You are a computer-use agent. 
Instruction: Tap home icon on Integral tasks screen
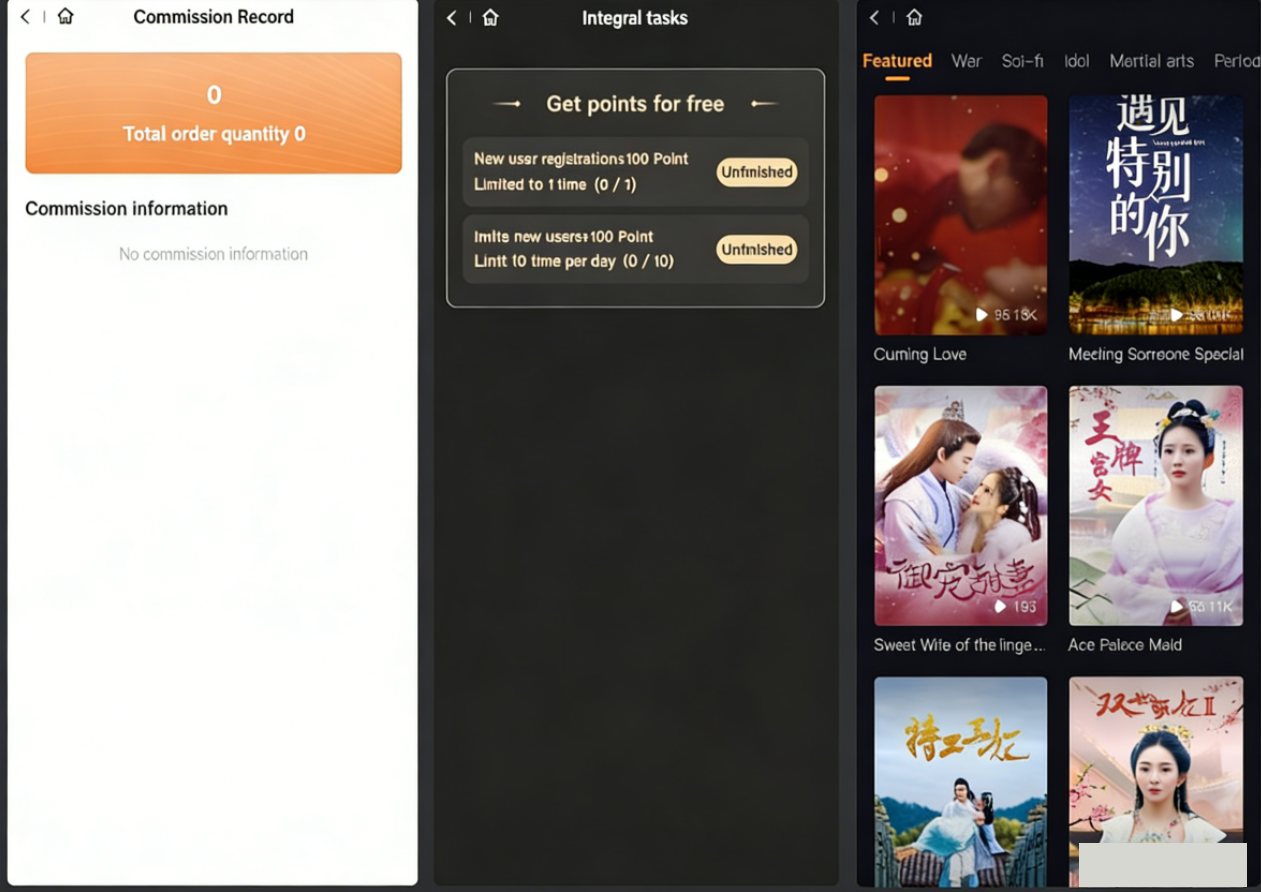pyautogui.click(x=490, y=18)
